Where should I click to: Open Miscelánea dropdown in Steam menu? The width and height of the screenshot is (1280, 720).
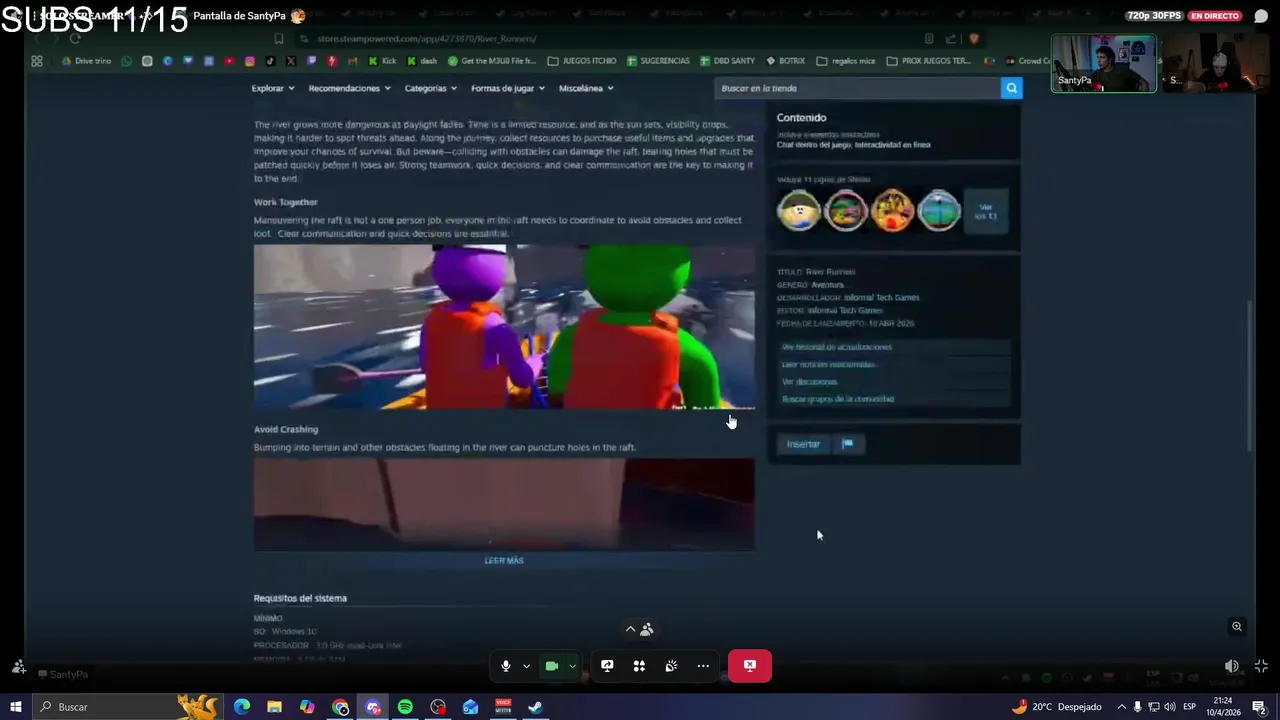586,88
